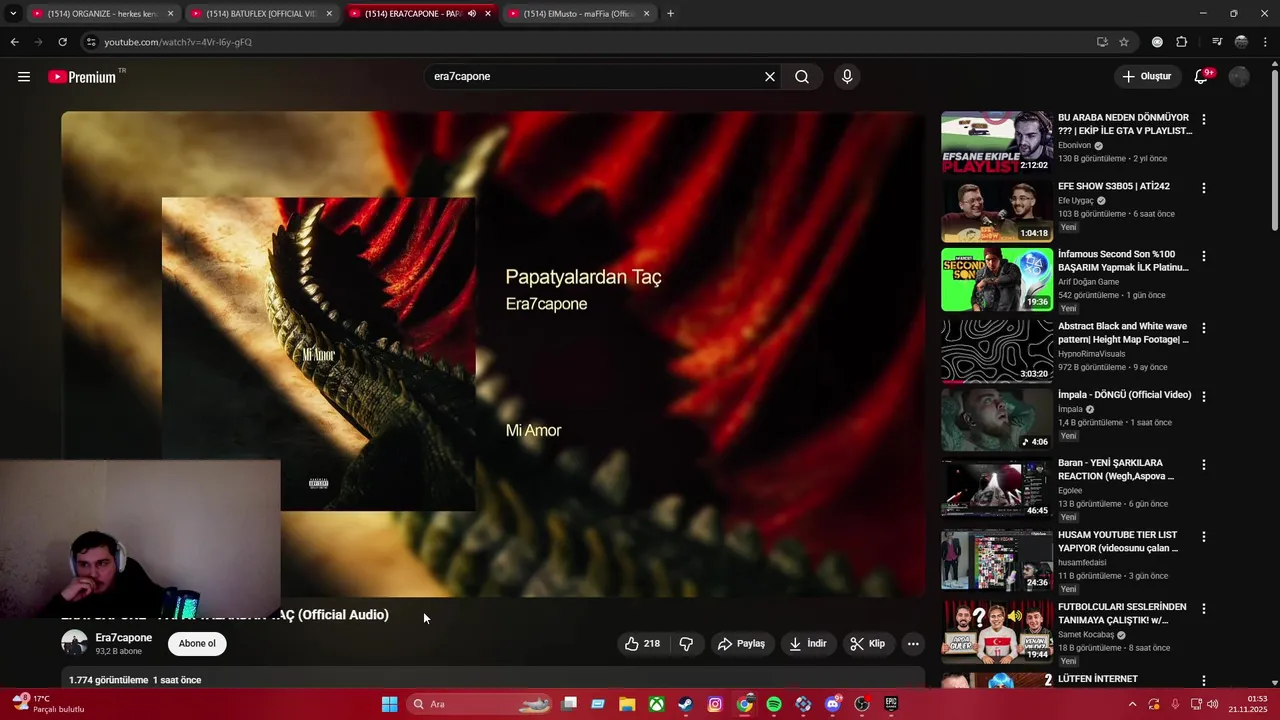
Task: Reload the page in Chrome
Action: tap(62, 42)
